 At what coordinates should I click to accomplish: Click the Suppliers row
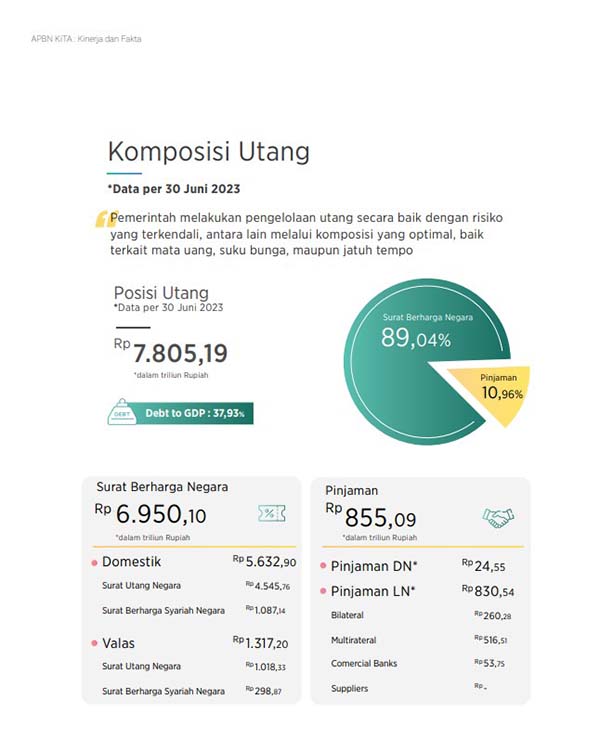click(420, 688)
